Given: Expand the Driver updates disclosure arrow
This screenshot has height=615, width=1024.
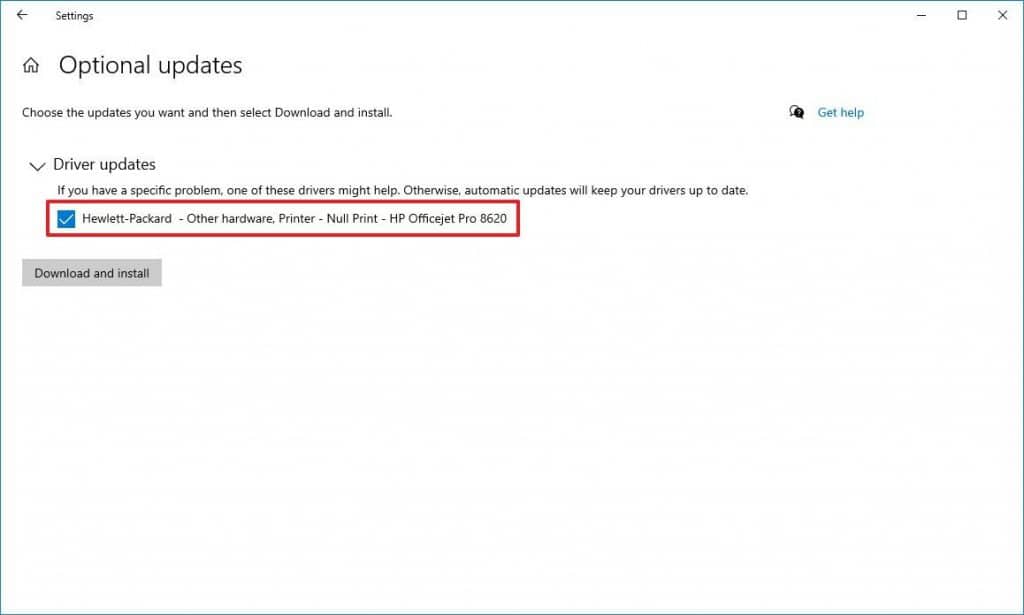Looking at the screenshot, I should (x=37, y=165).
